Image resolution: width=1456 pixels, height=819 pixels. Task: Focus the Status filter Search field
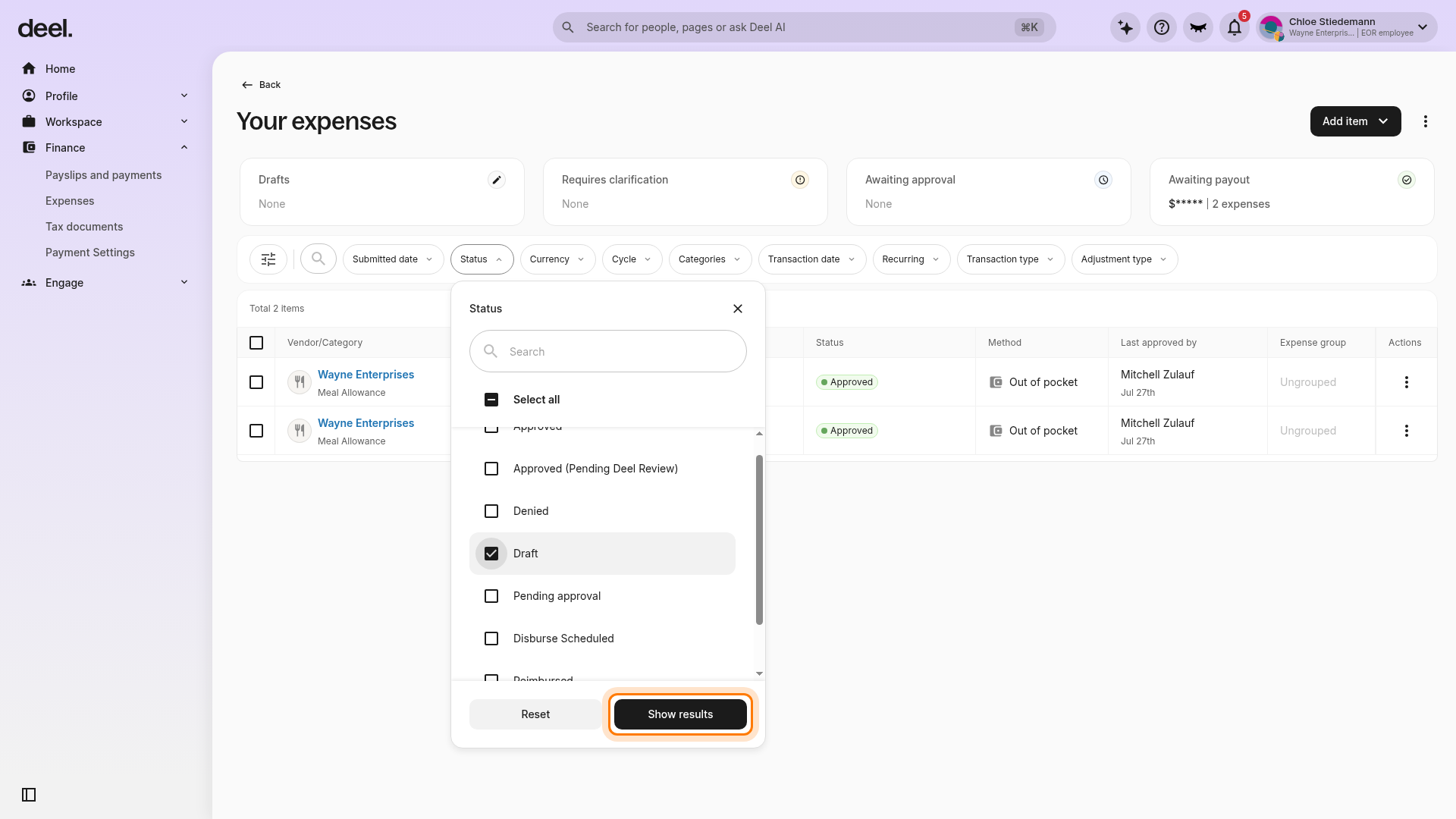608,351
